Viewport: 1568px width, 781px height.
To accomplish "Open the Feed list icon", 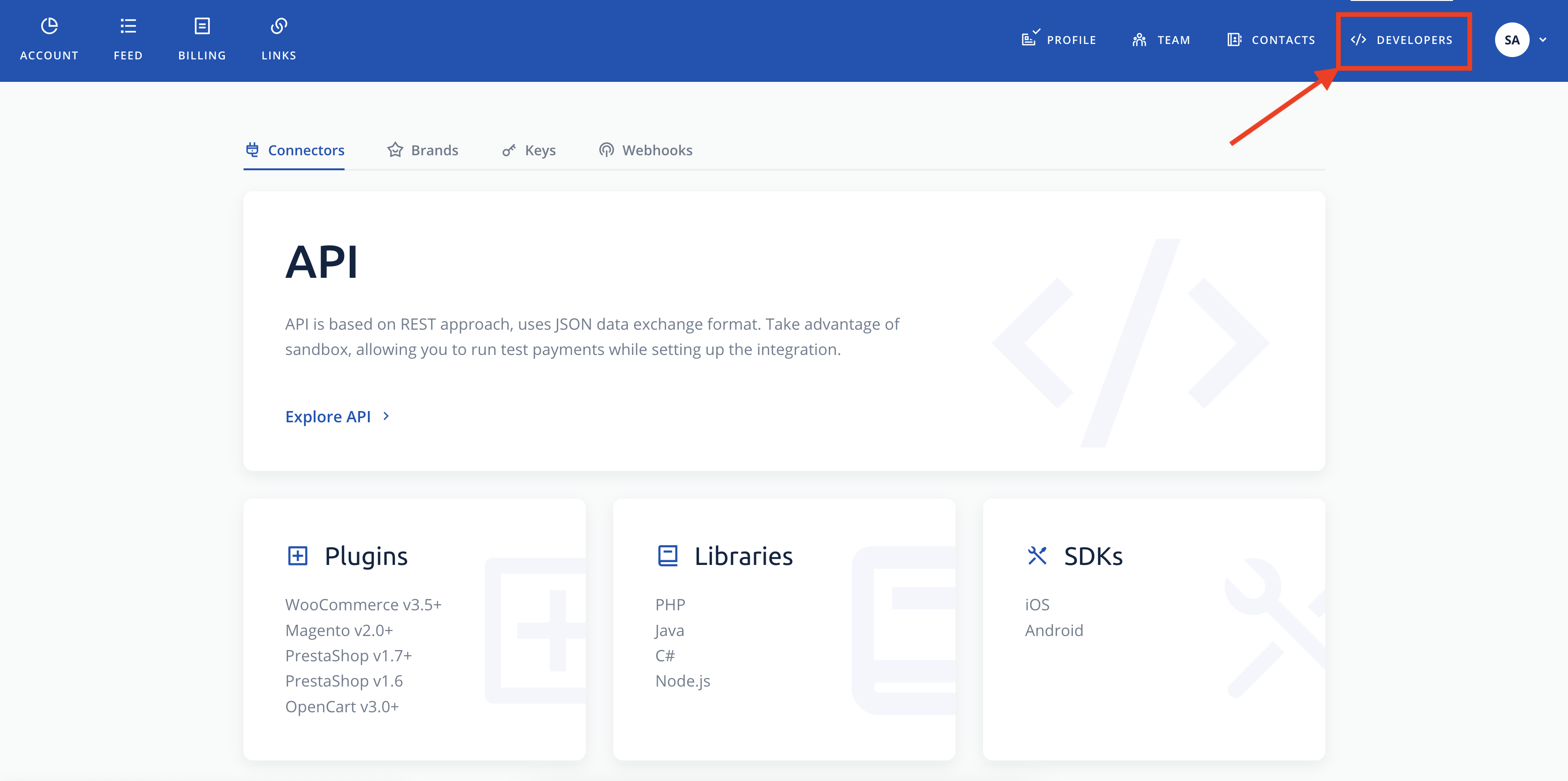I will coord(128,26).
